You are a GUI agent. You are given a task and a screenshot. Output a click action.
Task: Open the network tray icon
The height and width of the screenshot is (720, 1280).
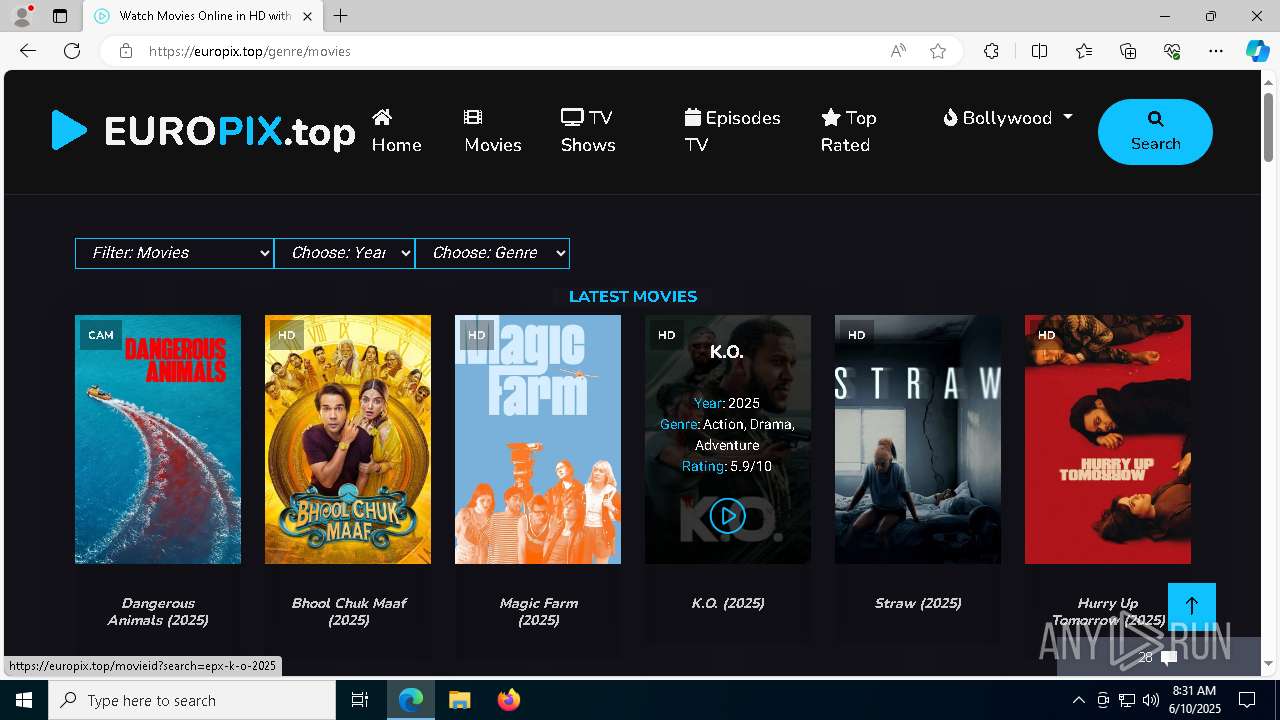click(1126, 700)
